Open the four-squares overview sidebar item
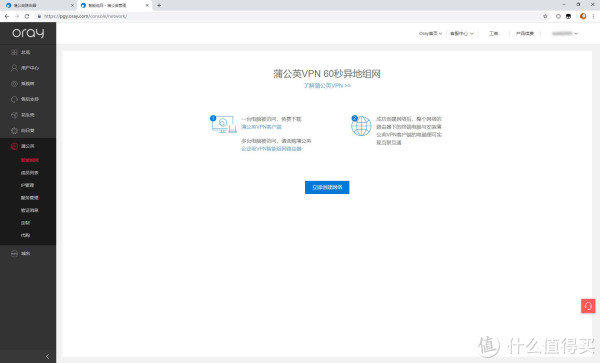This screenshot has height=363, width=600. coord(14,52)
